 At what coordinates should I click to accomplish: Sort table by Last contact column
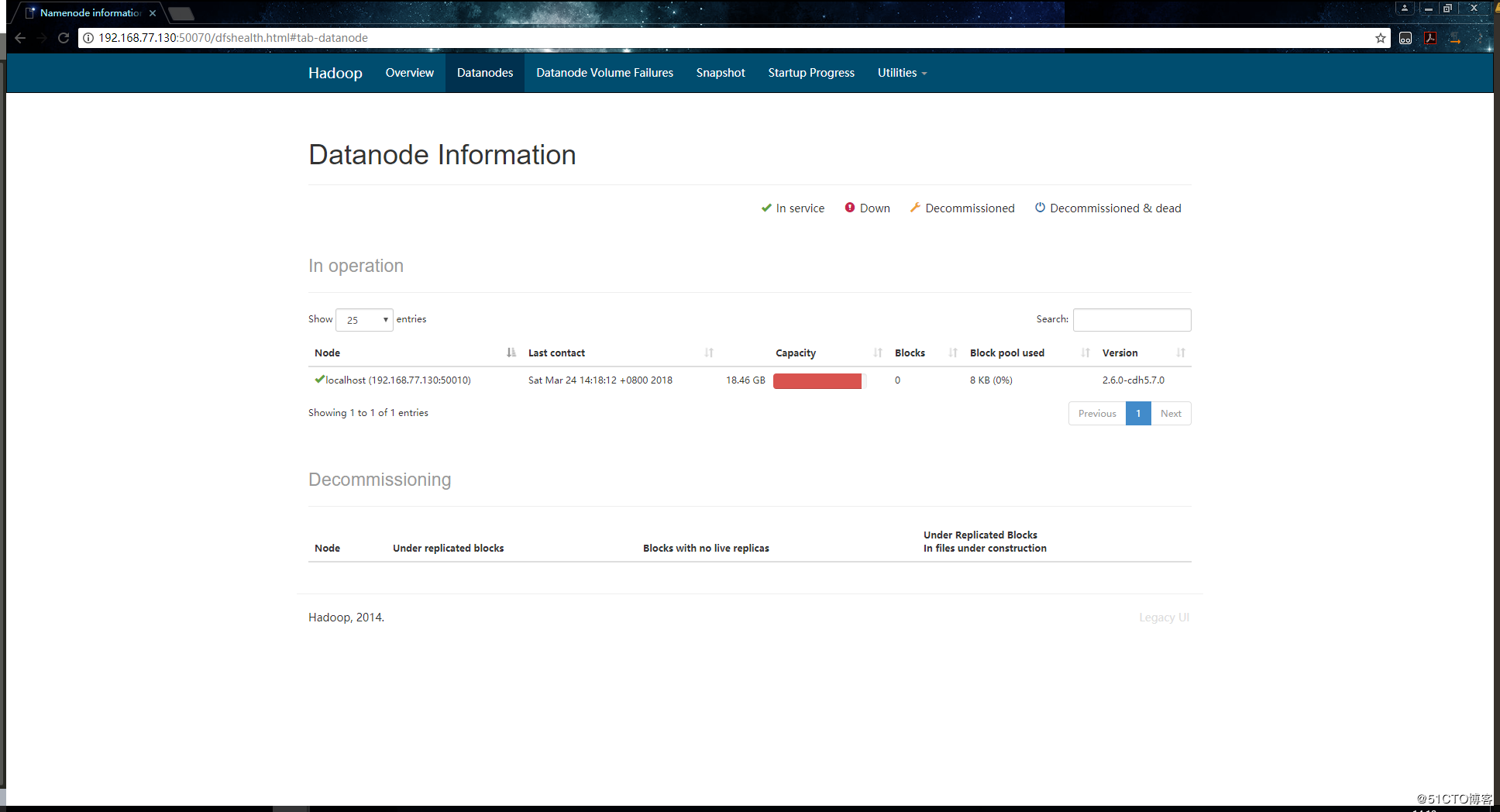click(709, 353)
